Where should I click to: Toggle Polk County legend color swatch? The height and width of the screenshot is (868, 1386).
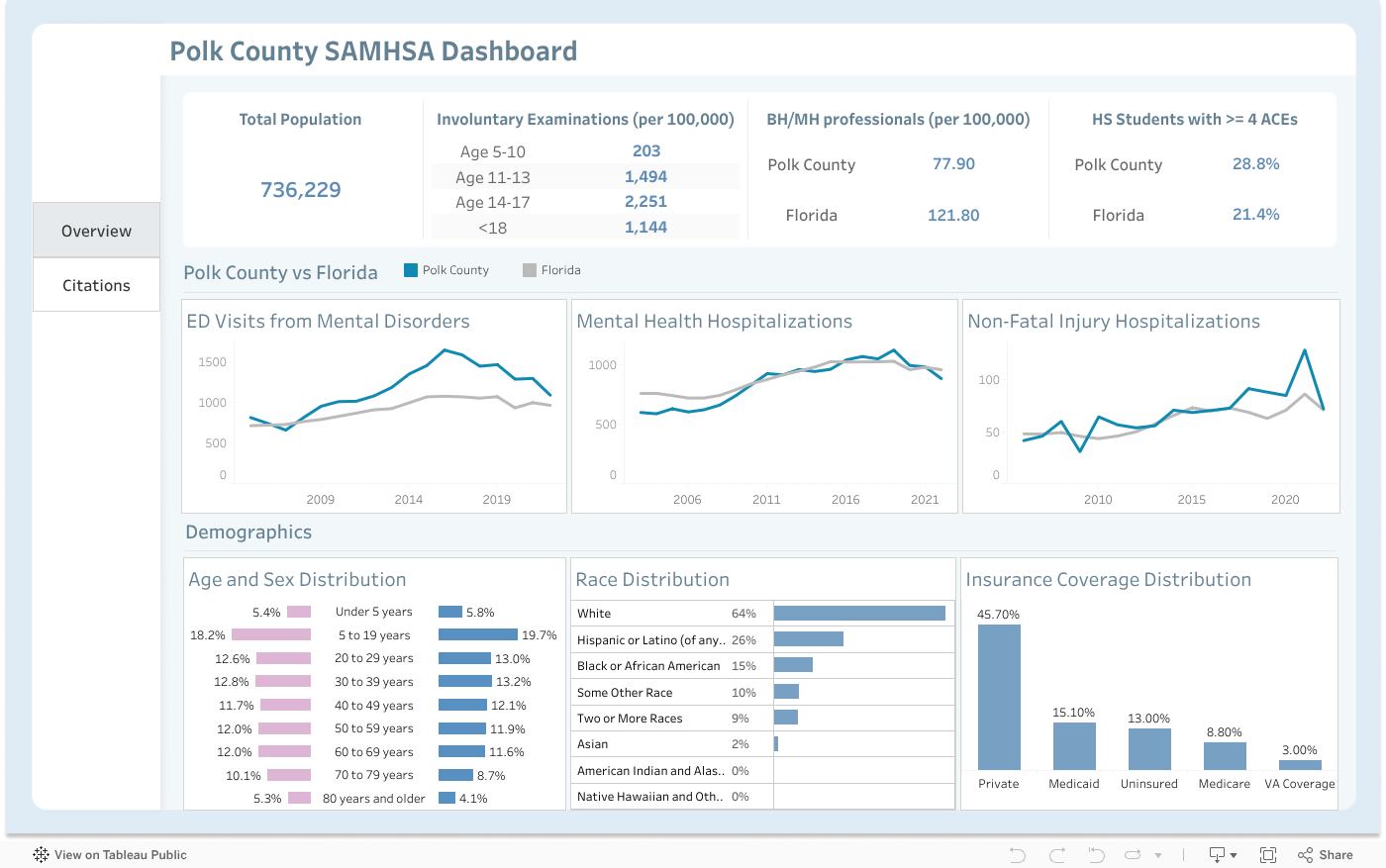pyautogui.click(x=410, y=270)
